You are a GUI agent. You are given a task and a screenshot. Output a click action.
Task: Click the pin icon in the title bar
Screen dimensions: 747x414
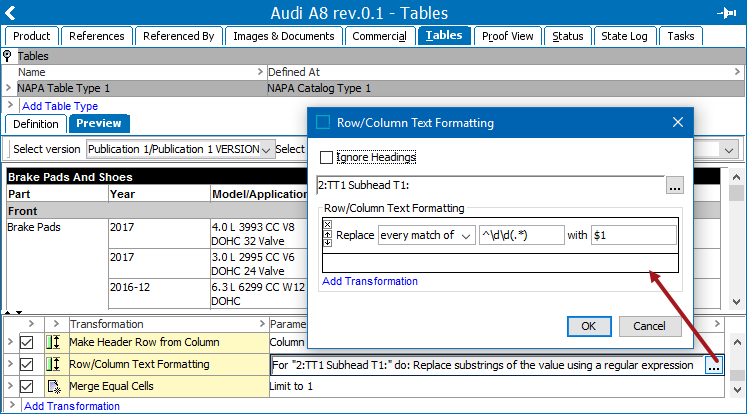coord(727,13)
